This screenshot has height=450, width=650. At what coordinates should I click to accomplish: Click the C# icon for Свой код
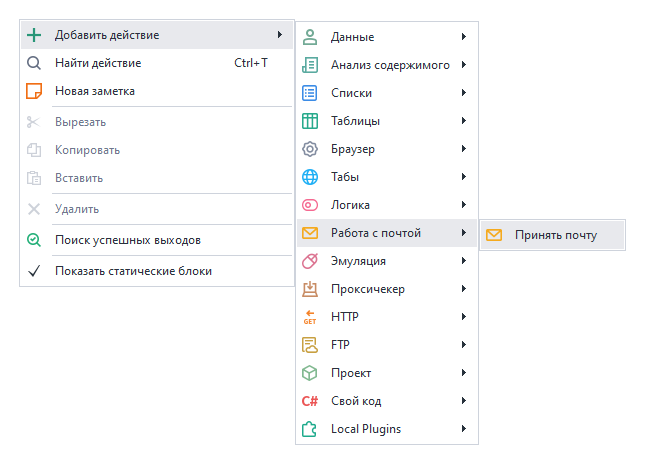coord(310,401)
